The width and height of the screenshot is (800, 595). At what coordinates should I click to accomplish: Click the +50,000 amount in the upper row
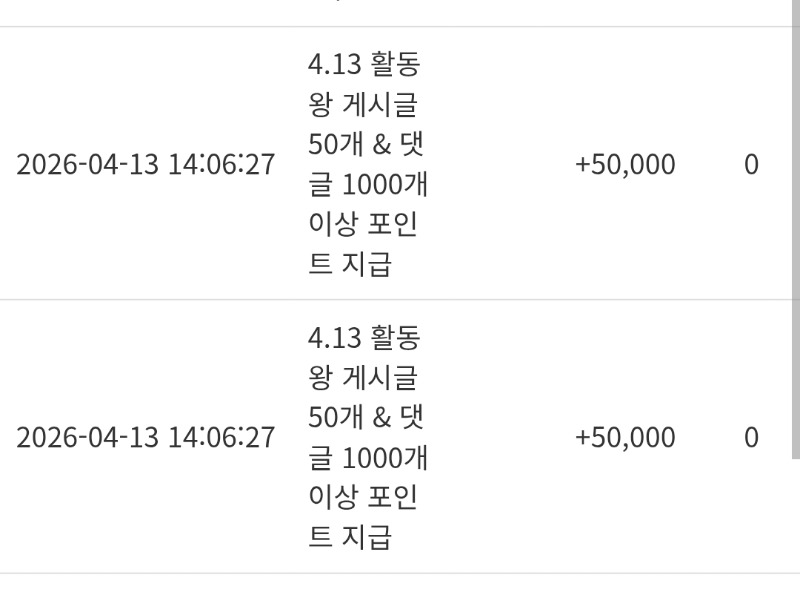coord(625,165)
